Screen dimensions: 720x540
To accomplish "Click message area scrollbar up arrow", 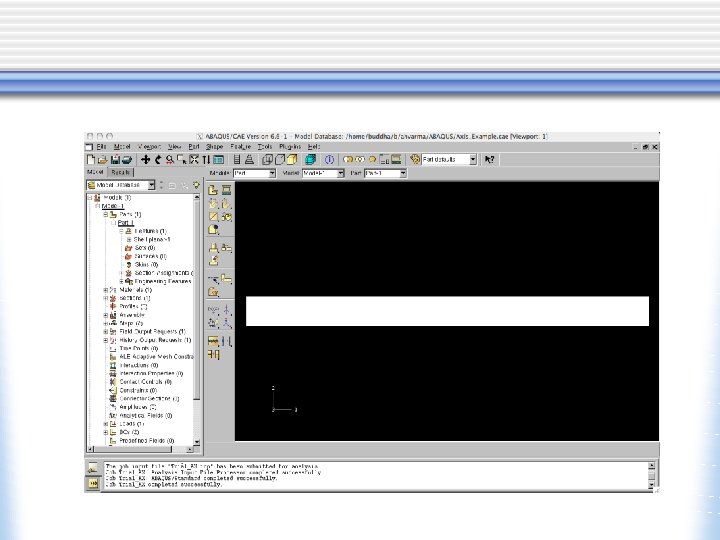I will coord(652,466).
